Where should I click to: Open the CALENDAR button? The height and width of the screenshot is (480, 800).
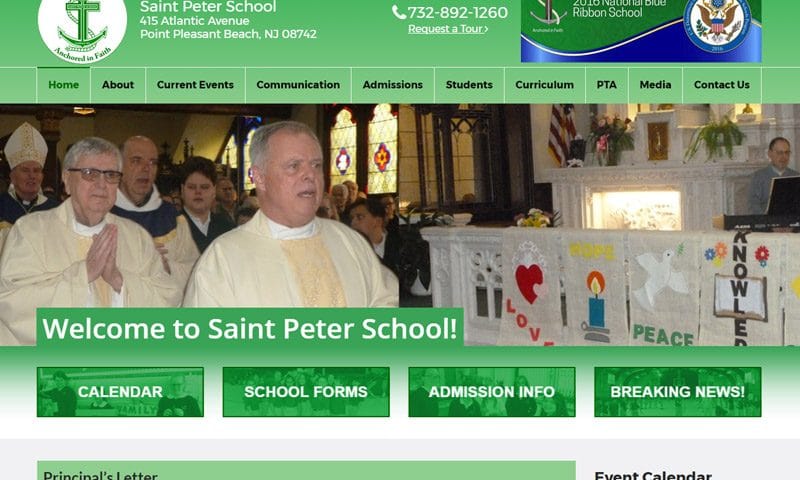(120, 392)
